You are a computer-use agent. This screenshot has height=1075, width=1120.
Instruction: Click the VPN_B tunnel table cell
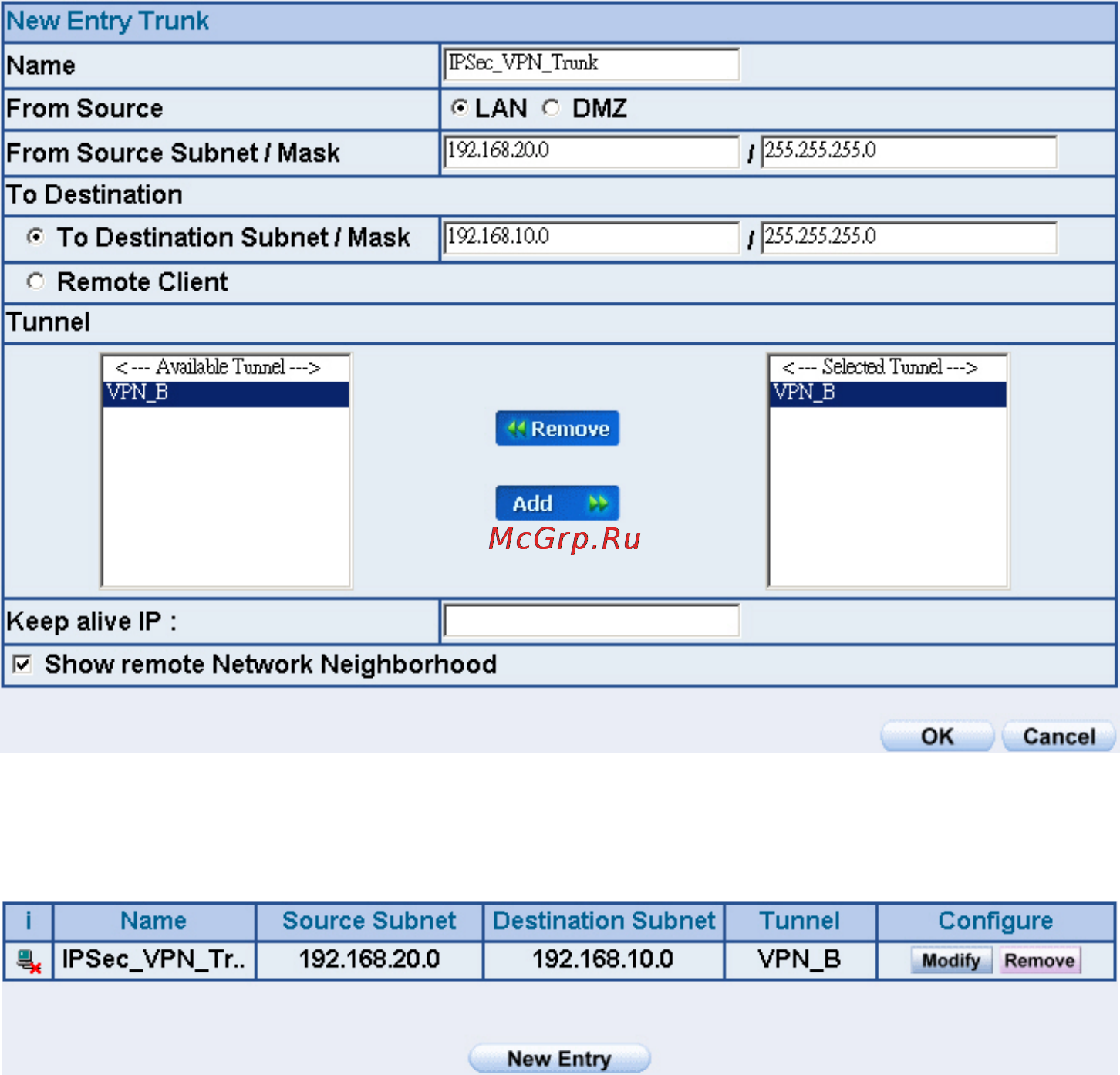click(x=800, y=960)
